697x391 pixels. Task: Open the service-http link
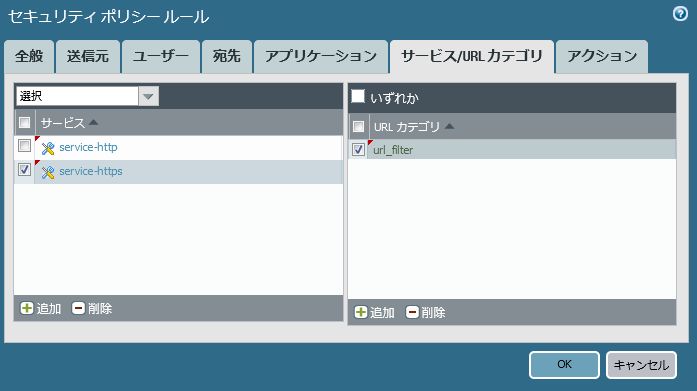(88, 147)
